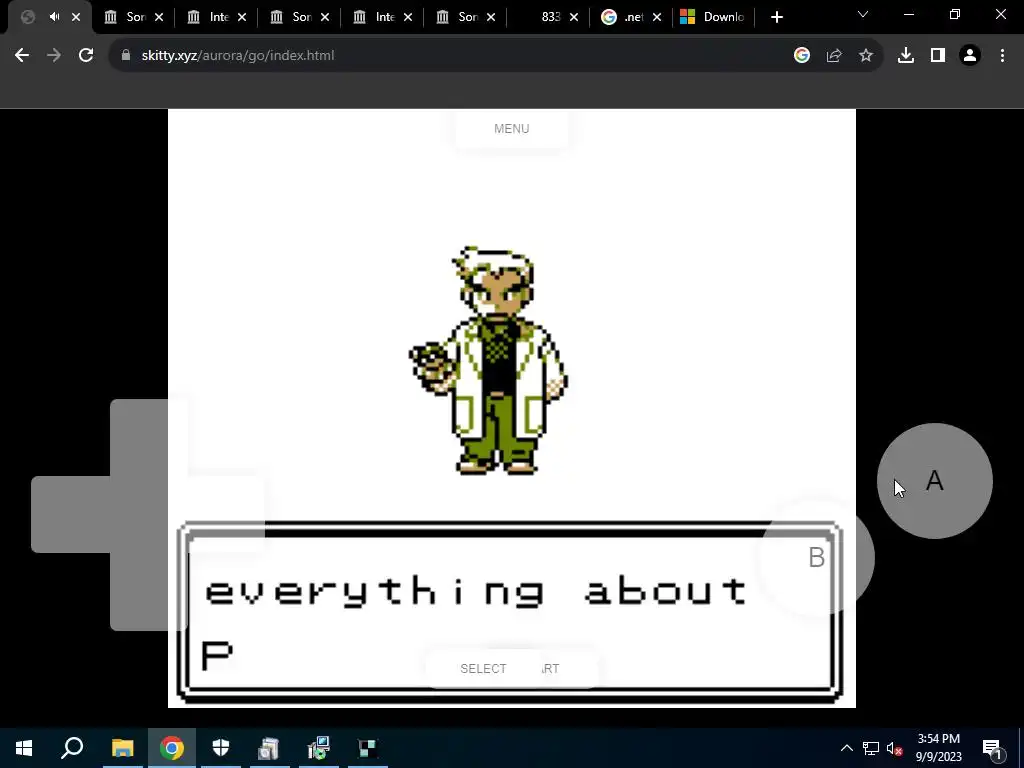Close the 833 tab
Image resolution: width=1024 pixels, height=768 pixels.
click(574, 17)
